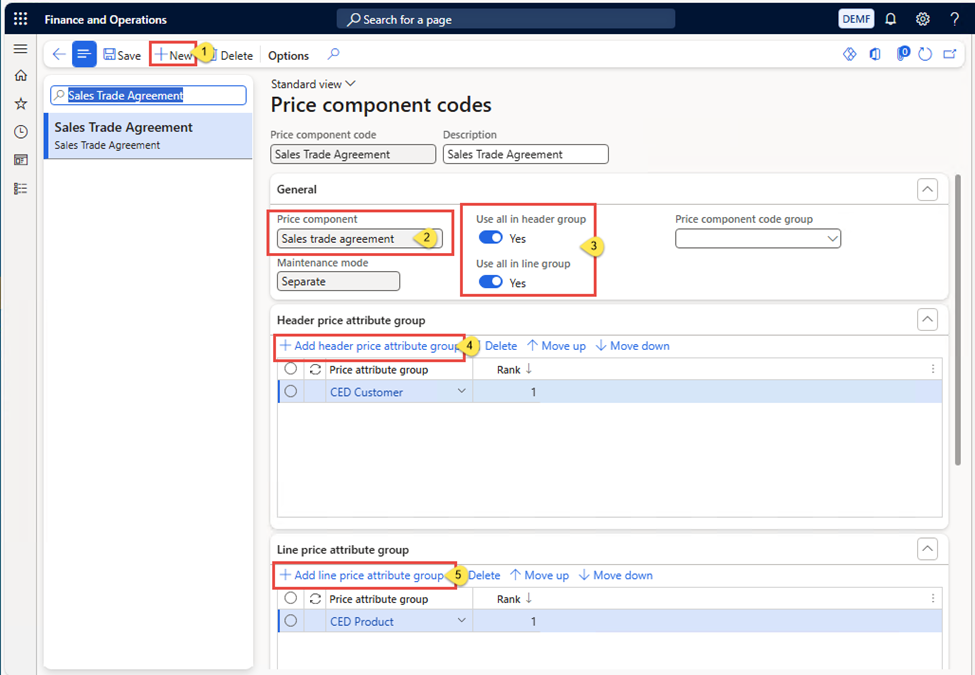Open the DEMF company picker
Screen dimensions: 975x675
click(856, 19)
